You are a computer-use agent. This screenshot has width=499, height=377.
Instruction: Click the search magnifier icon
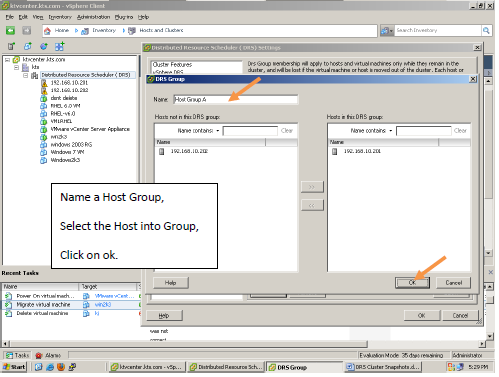486,30
